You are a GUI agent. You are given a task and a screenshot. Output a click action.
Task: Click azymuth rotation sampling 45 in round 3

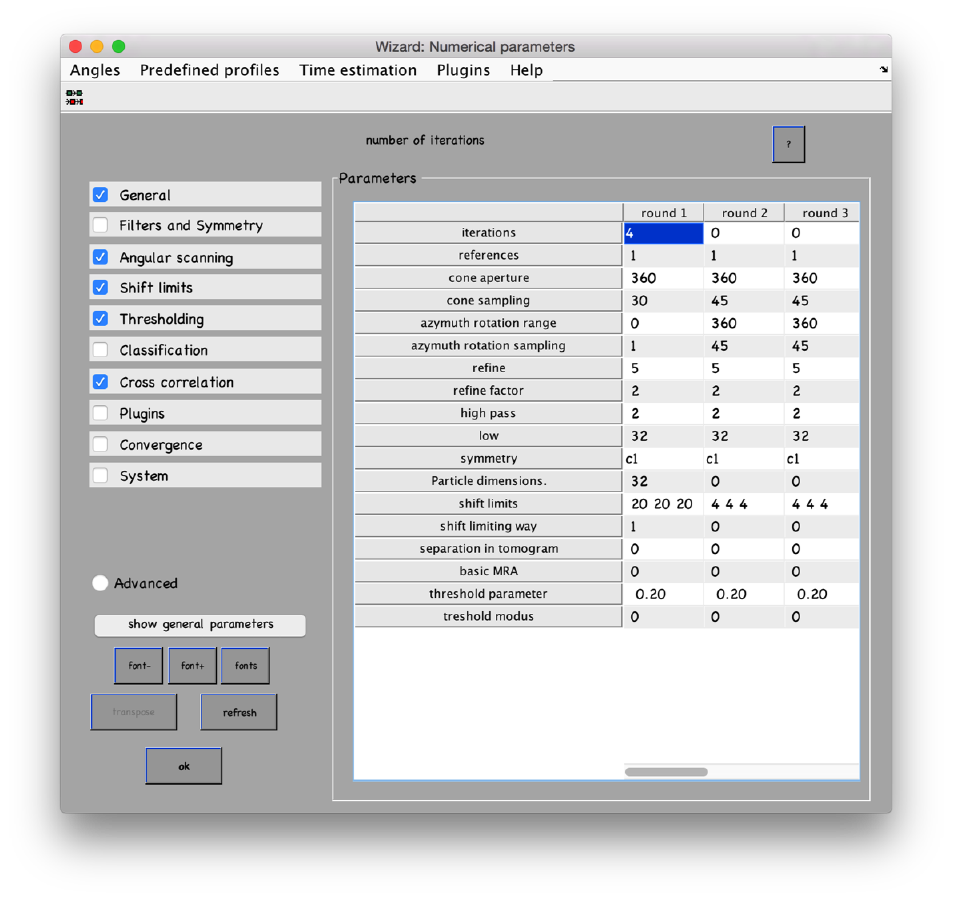click(x=822, y=345)
